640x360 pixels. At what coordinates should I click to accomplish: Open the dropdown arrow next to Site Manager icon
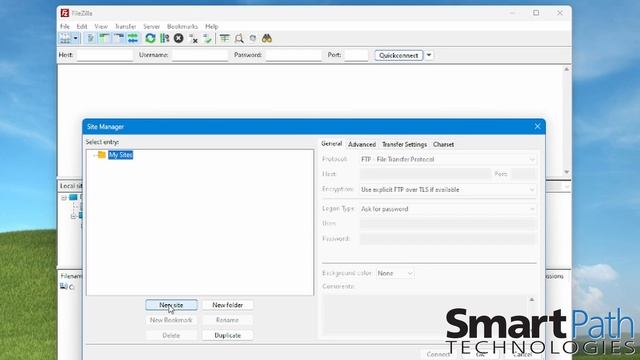pos(76,38)
